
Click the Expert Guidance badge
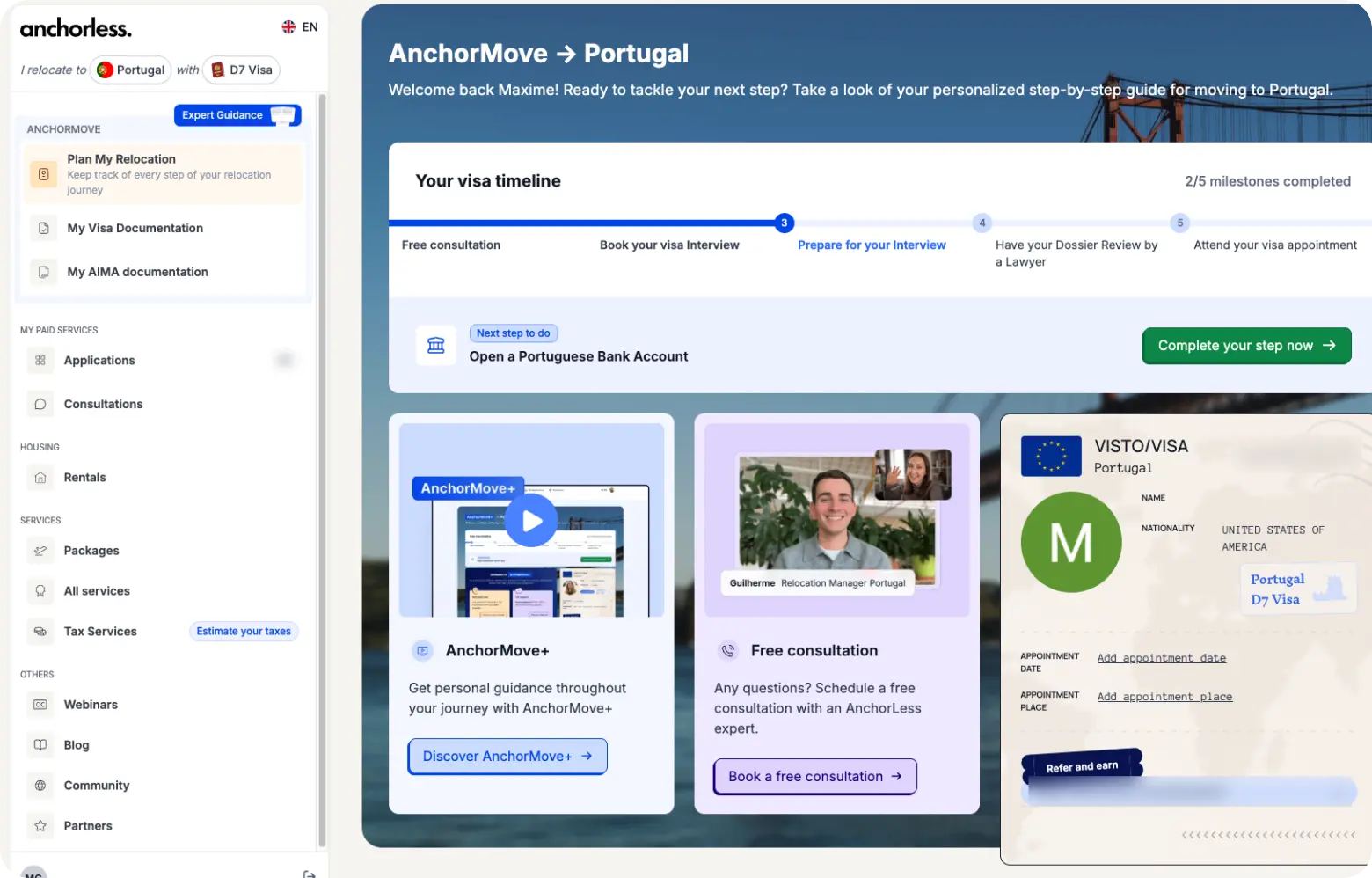click(x=237, y=115)
